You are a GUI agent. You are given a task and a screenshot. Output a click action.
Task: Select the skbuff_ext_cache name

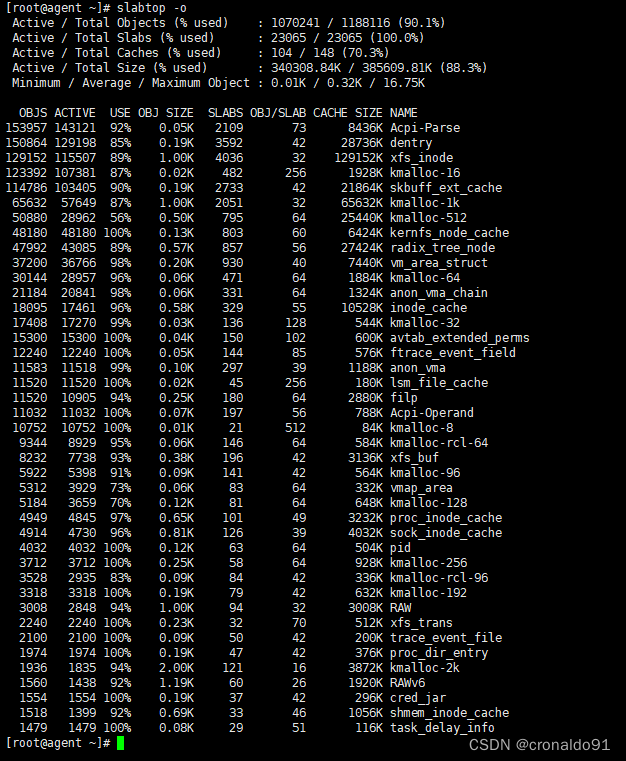click(445, 188)
